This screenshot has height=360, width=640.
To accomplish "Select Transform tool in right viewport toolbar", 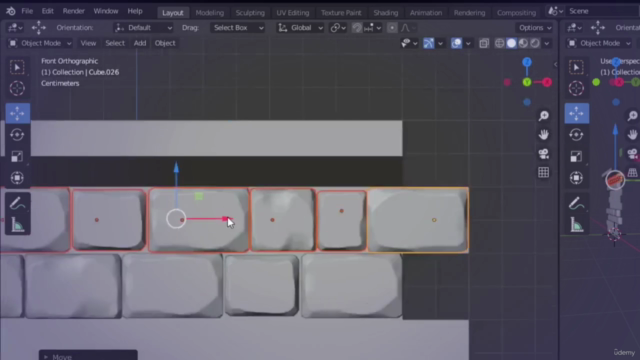I will coord(576,178).
